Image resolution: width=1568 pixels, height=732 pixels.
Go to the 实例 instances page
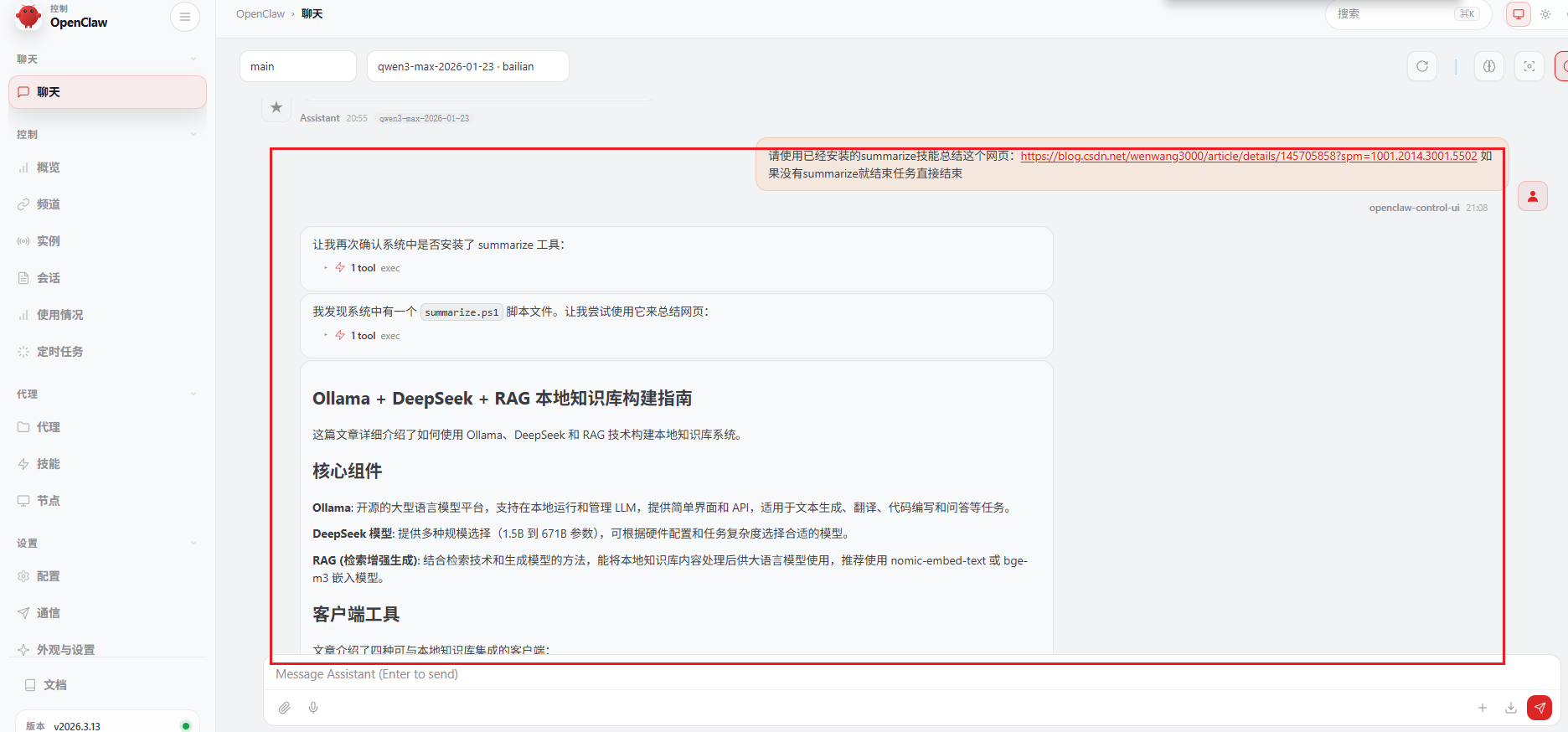pyautogui.click(x=107, y=241)
